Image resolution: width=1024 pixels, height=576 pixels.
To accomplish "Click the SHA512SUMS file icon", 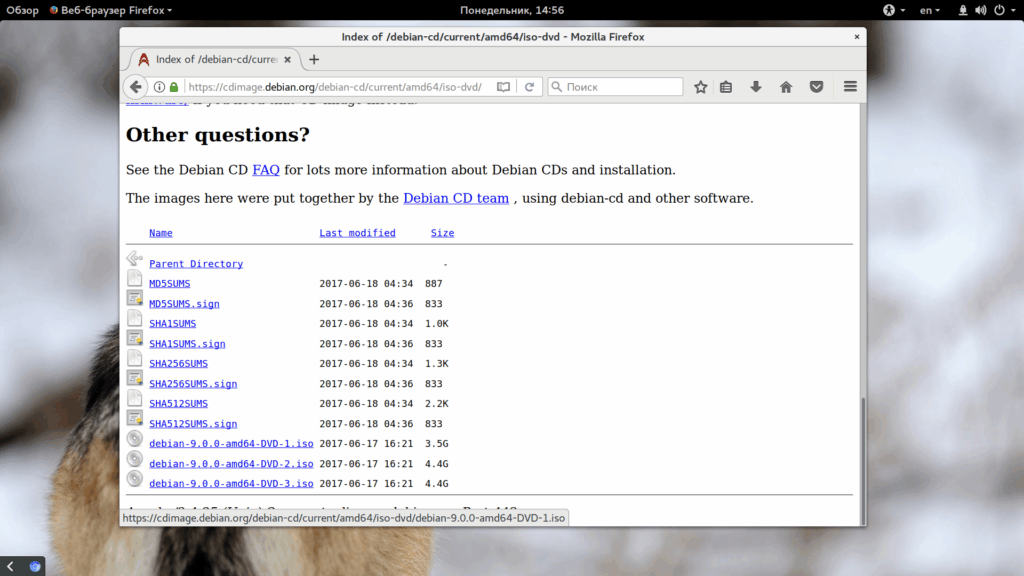I will click(135, 398).
